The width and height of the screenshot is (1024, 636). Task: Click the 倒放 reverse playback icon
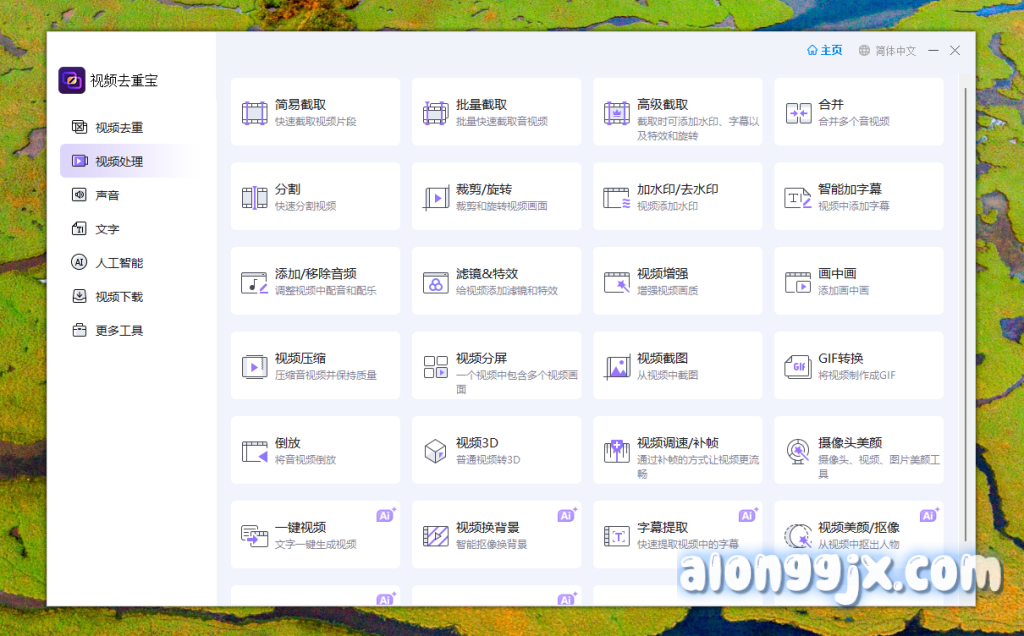click(254, 451)
